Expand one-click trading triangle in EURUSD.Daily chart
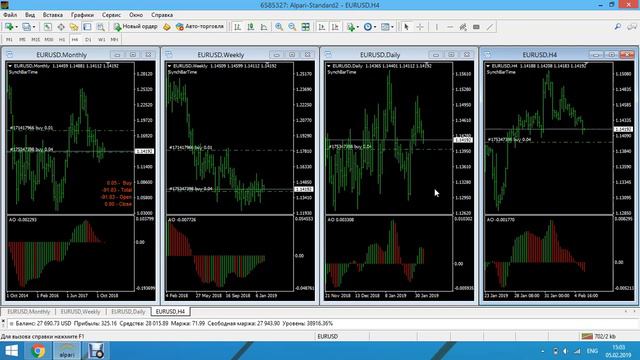The image size is (640, 360). (329, 66)
